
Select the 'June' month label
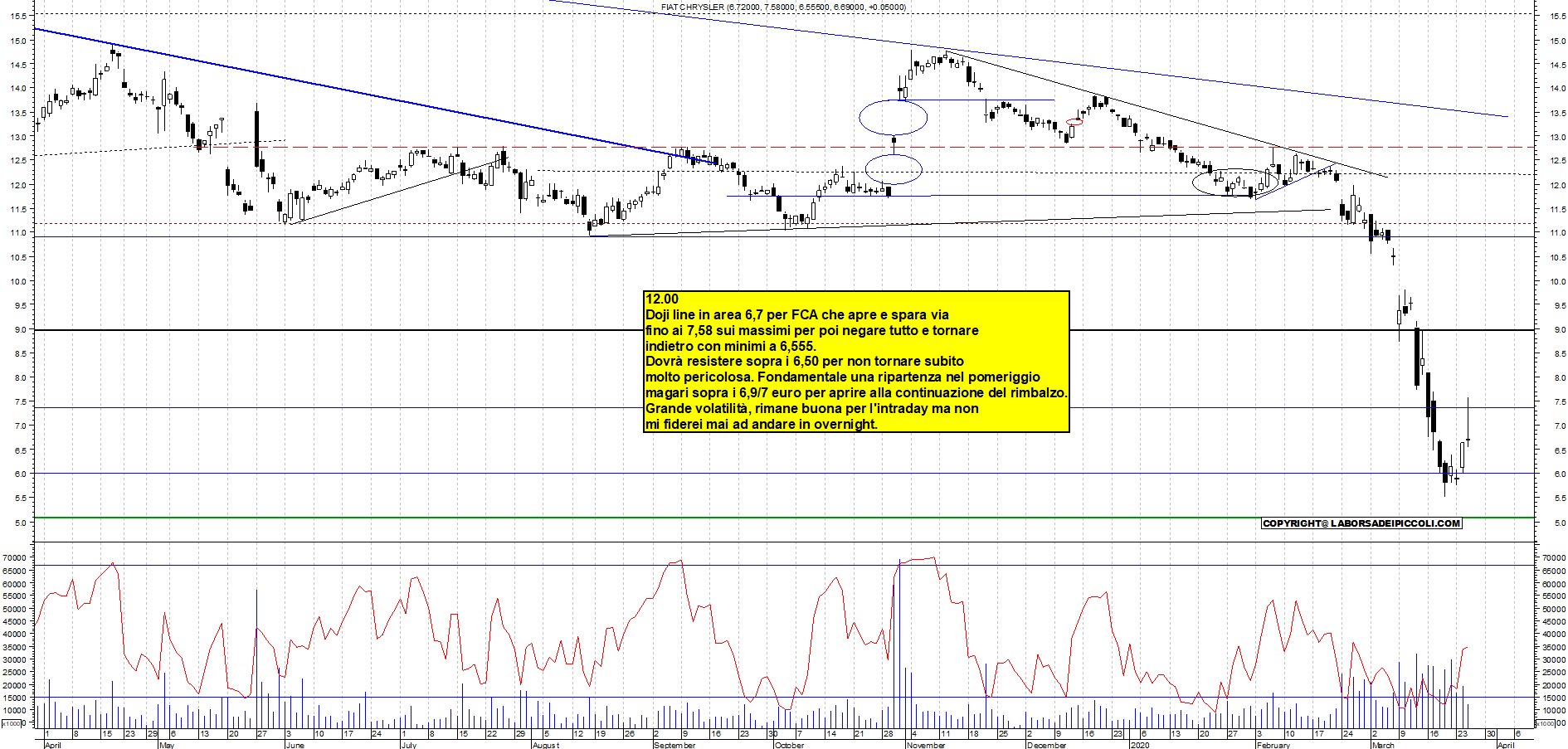(x=295, y=745)
